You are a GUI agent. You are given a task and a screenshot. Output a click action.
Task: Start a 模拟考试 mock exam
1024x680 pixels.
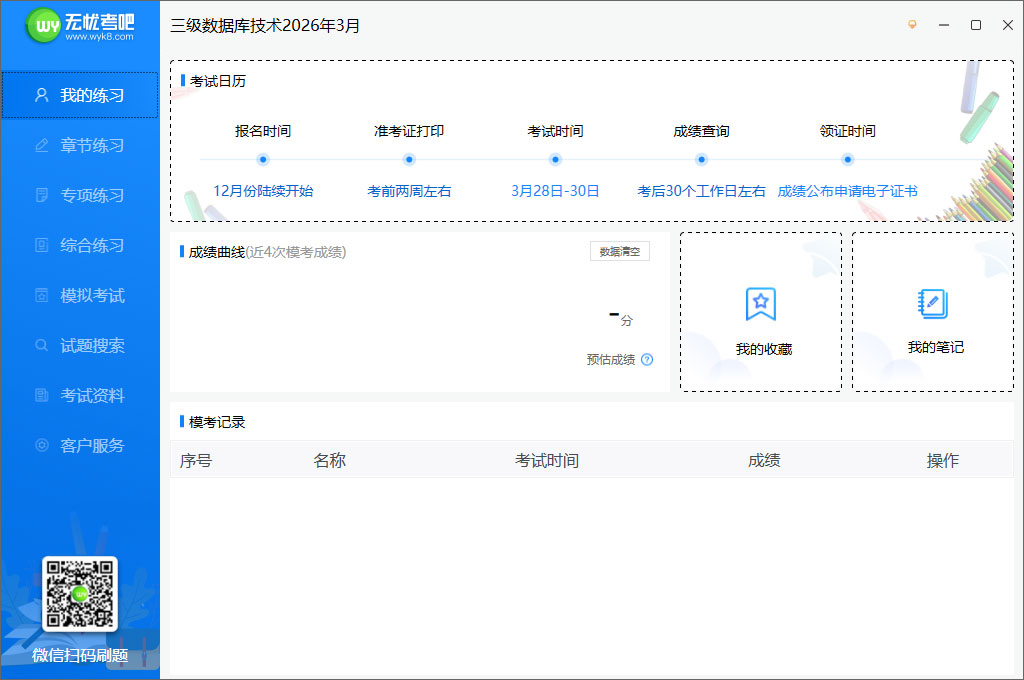tap(80, 295)
